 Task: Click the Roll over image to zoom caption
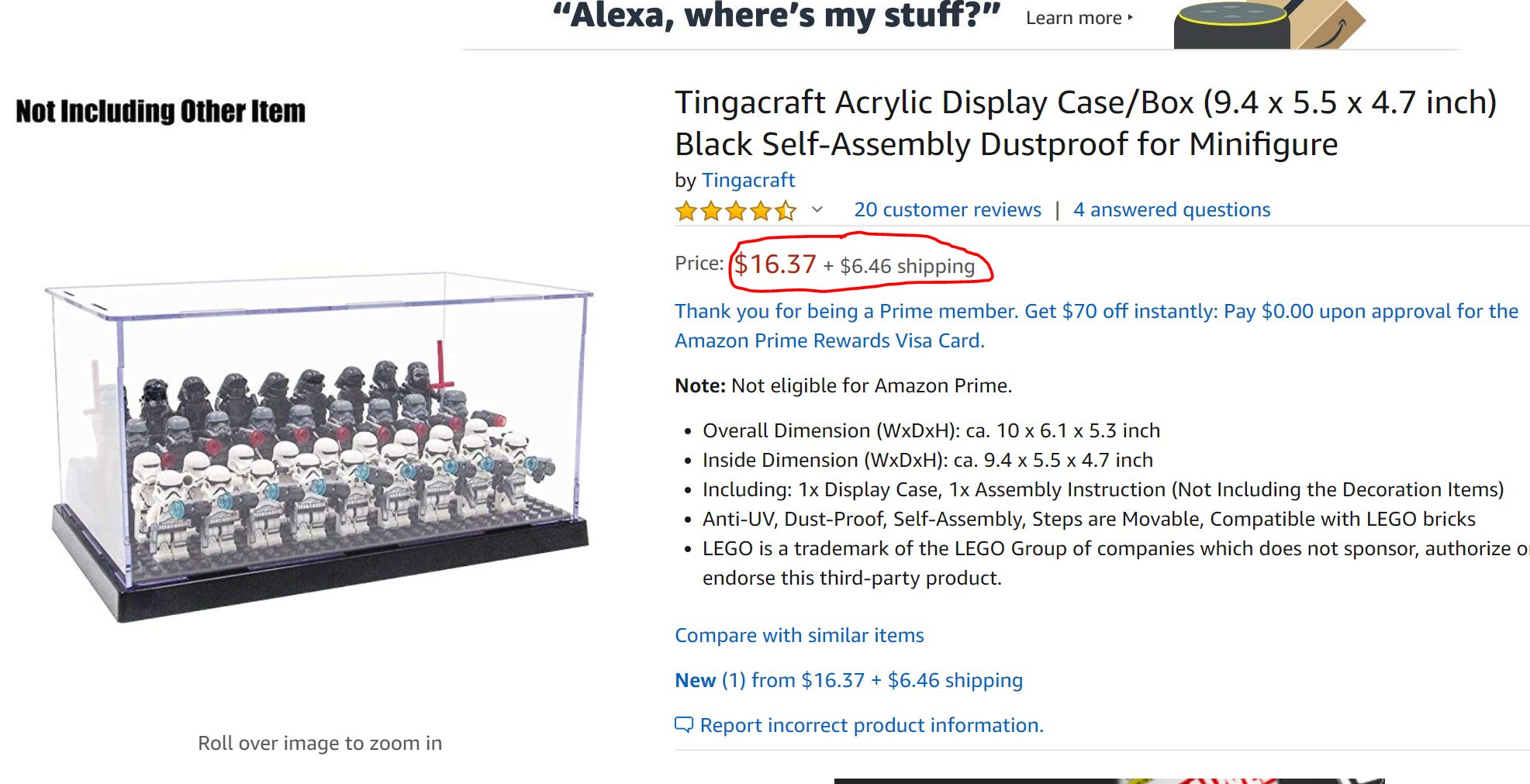(x=319, y=743)
